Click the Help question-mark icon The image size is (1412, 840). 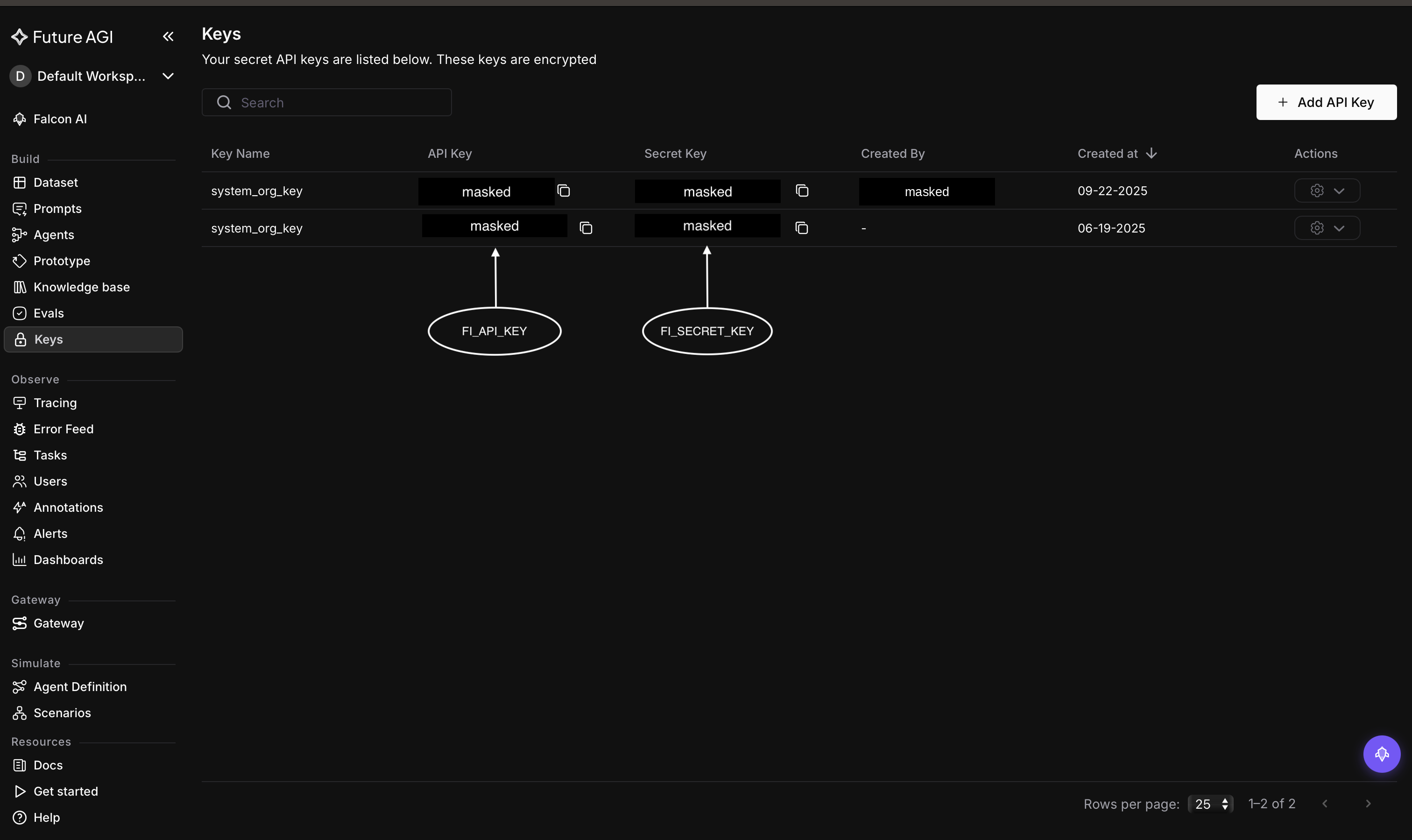coord(20,818)
